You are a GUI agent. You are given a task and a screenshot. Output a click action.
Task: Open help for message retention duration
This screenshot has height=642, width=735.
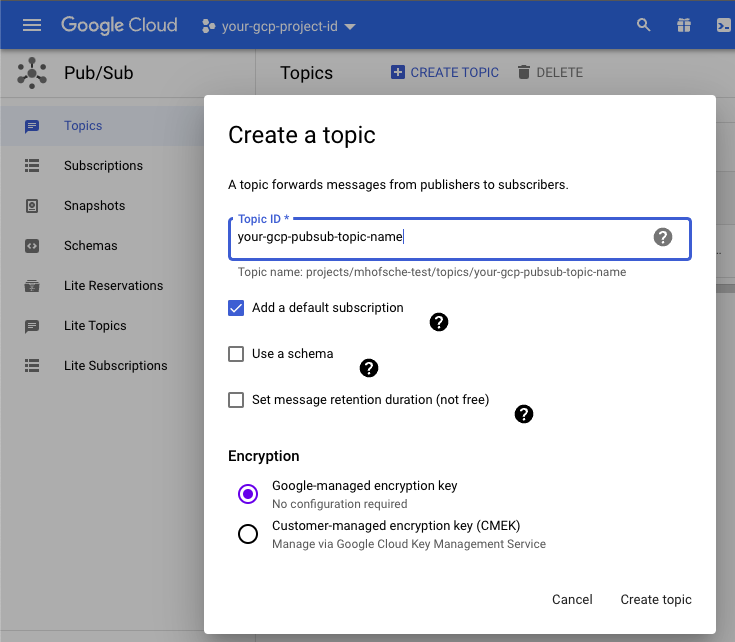[x=524, y=414]
